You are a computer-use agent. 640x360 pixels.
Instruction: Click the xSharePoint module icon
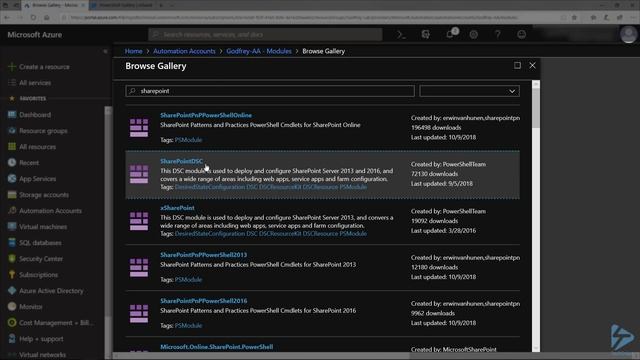click(x=139, y=221)
